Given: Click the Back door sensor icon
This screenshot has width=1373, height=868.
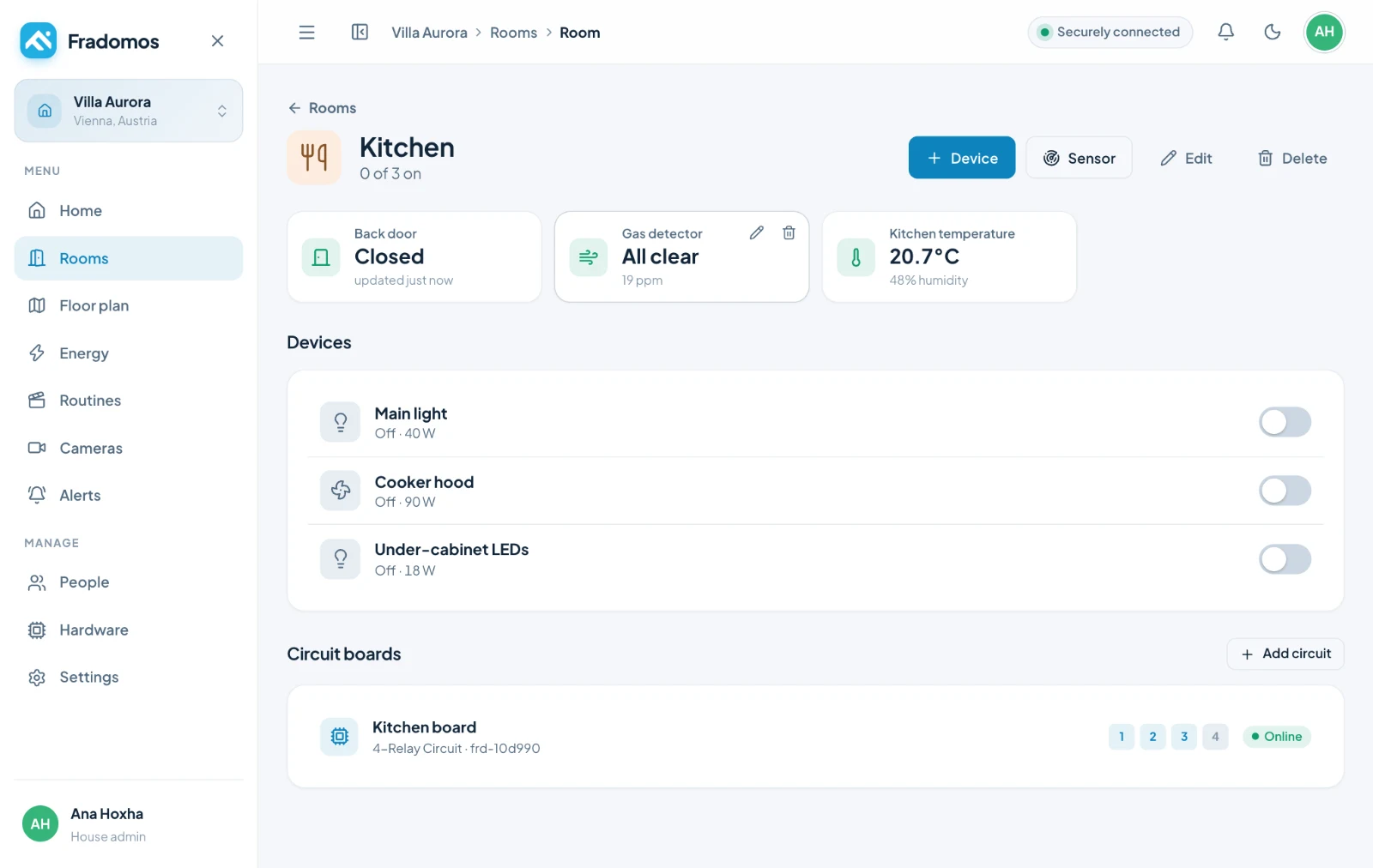Looking at the screenshot, I should coord(321,257).
